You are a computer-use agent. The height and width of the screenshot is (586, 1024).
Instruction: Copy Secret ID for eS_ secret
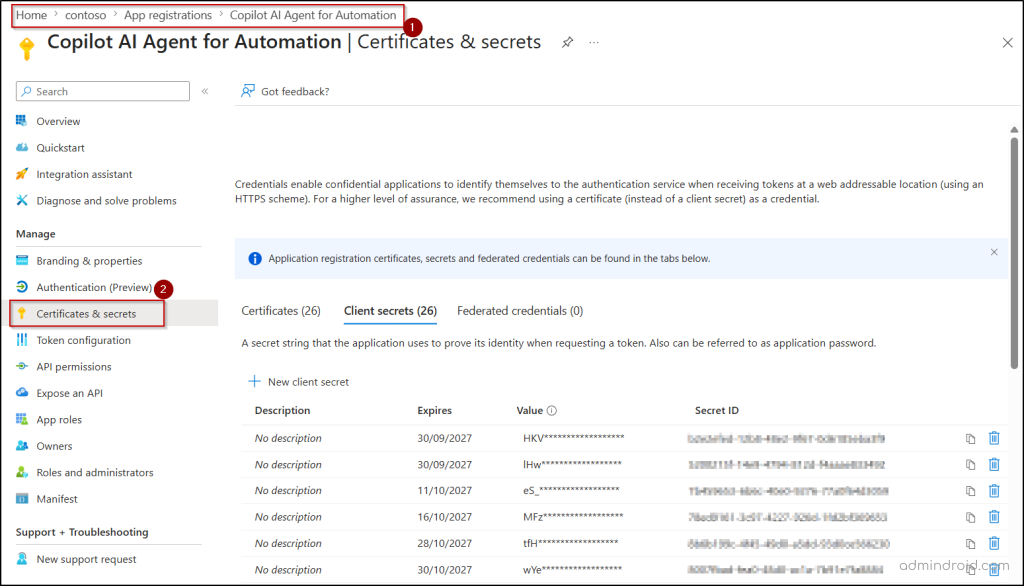(x=970, y=491)
